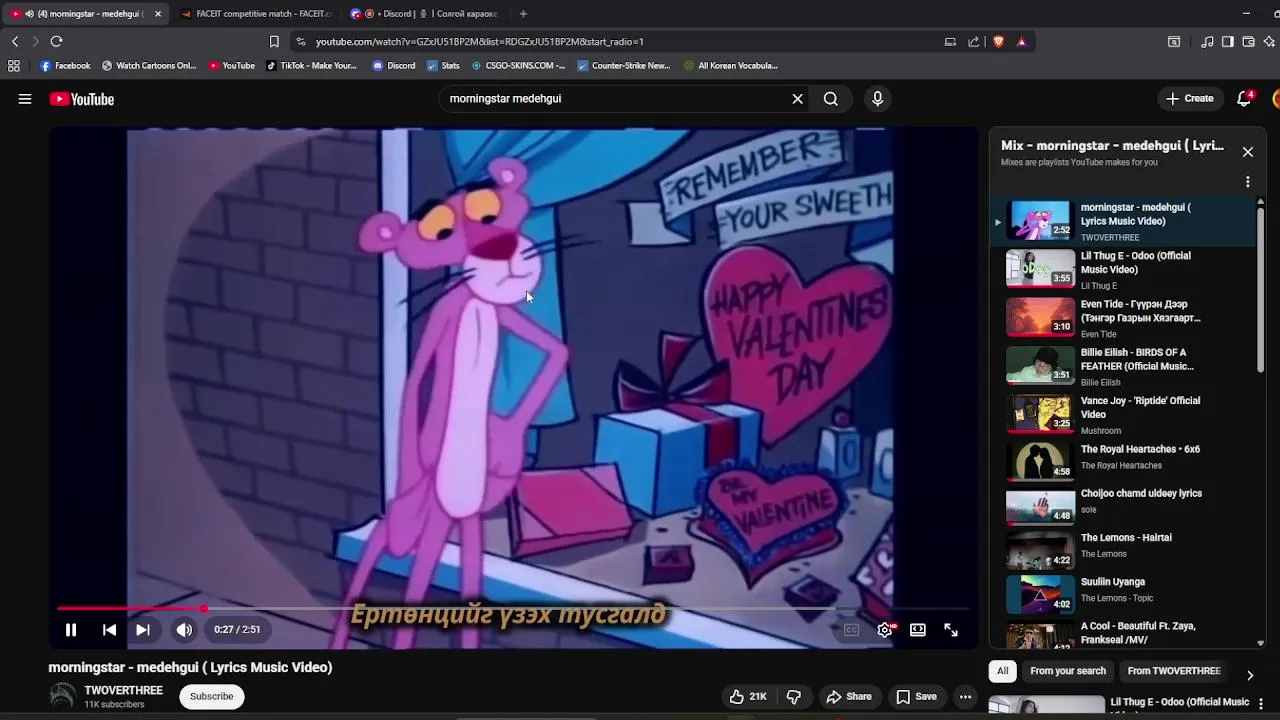Open Brave Shields lion icon
The width and height of the screenshot is (1280, 720).
click(998, 41)
